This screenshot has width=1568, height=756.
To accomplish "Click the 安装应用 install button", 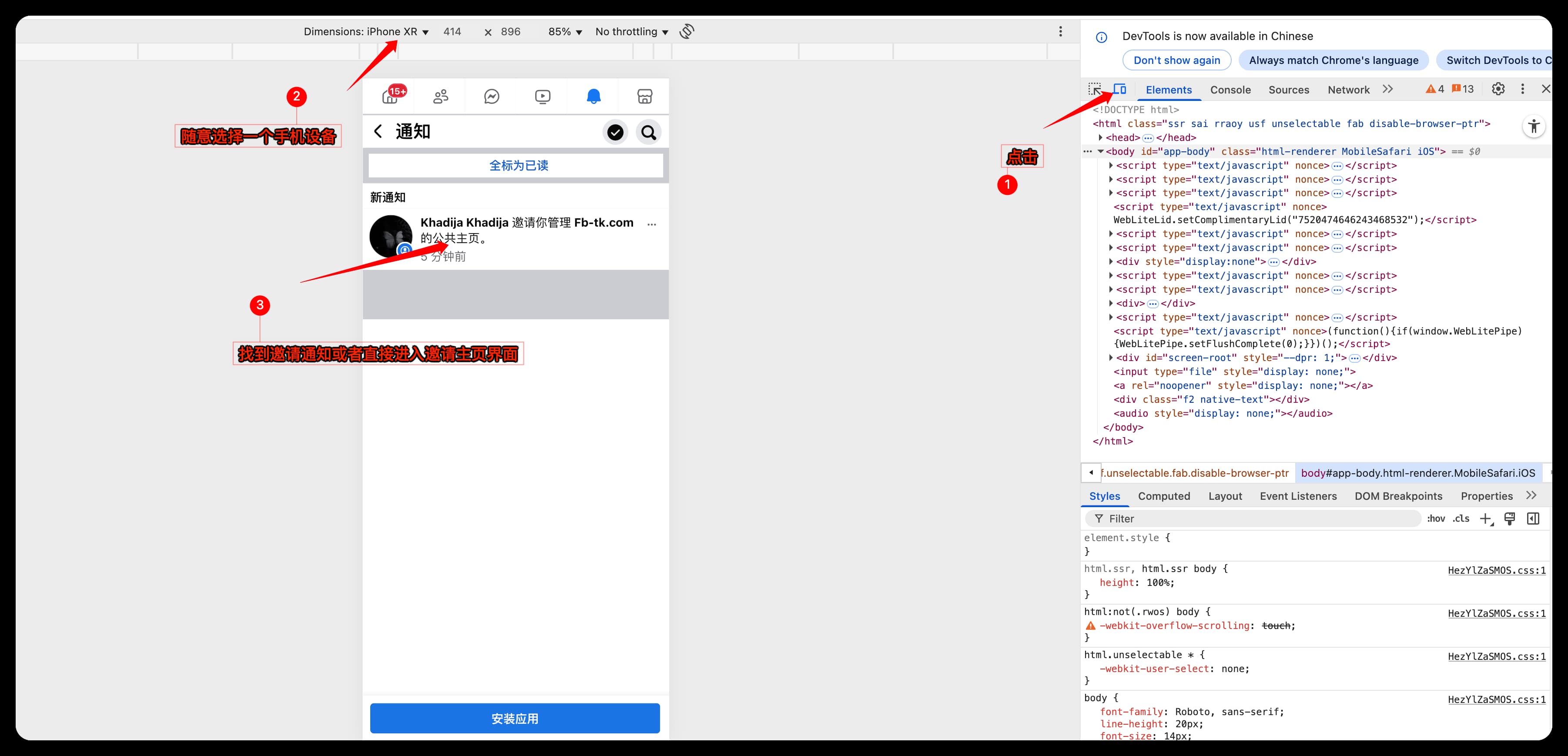I will click(x=515, y=718).
